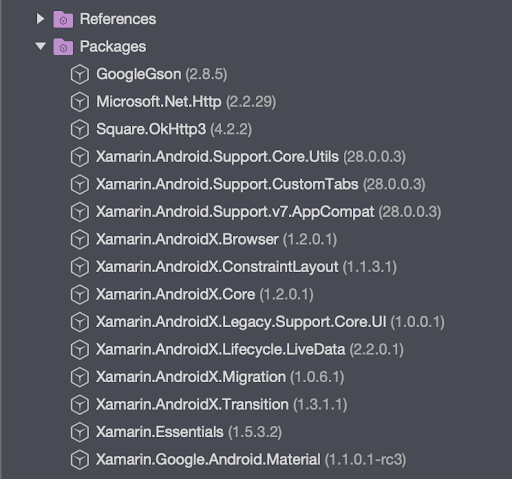Click the Xamarin.AndroidX.Core package cube icon
The height and width of the screenshot is (479, 512).
click(x=80, y=294)
